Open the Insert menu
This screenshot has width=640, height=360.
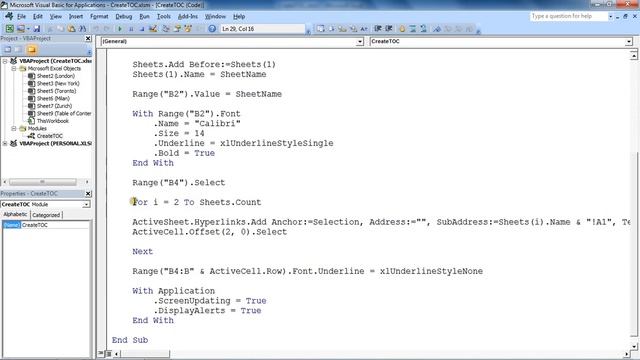[76, 16]
